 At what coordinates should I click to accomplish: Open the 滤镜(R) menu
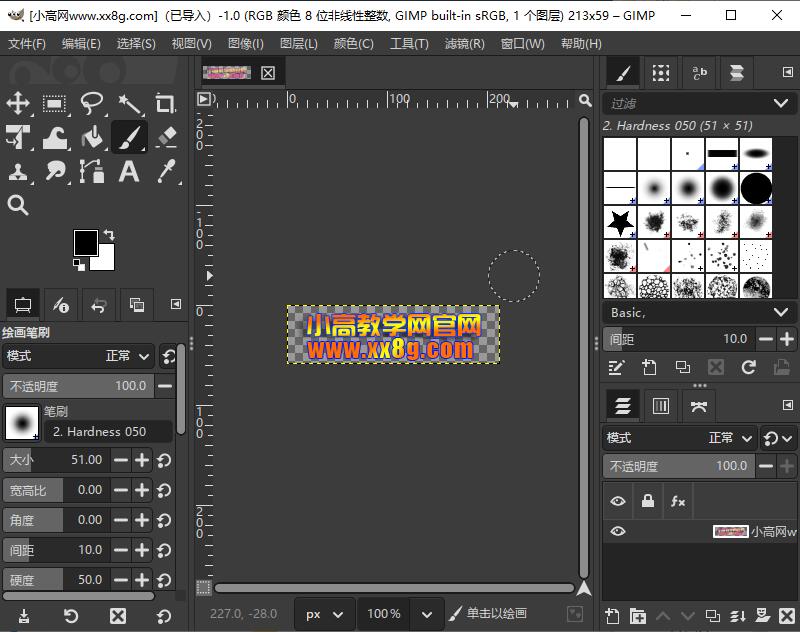pyautogui.click(x=464, y=44)
